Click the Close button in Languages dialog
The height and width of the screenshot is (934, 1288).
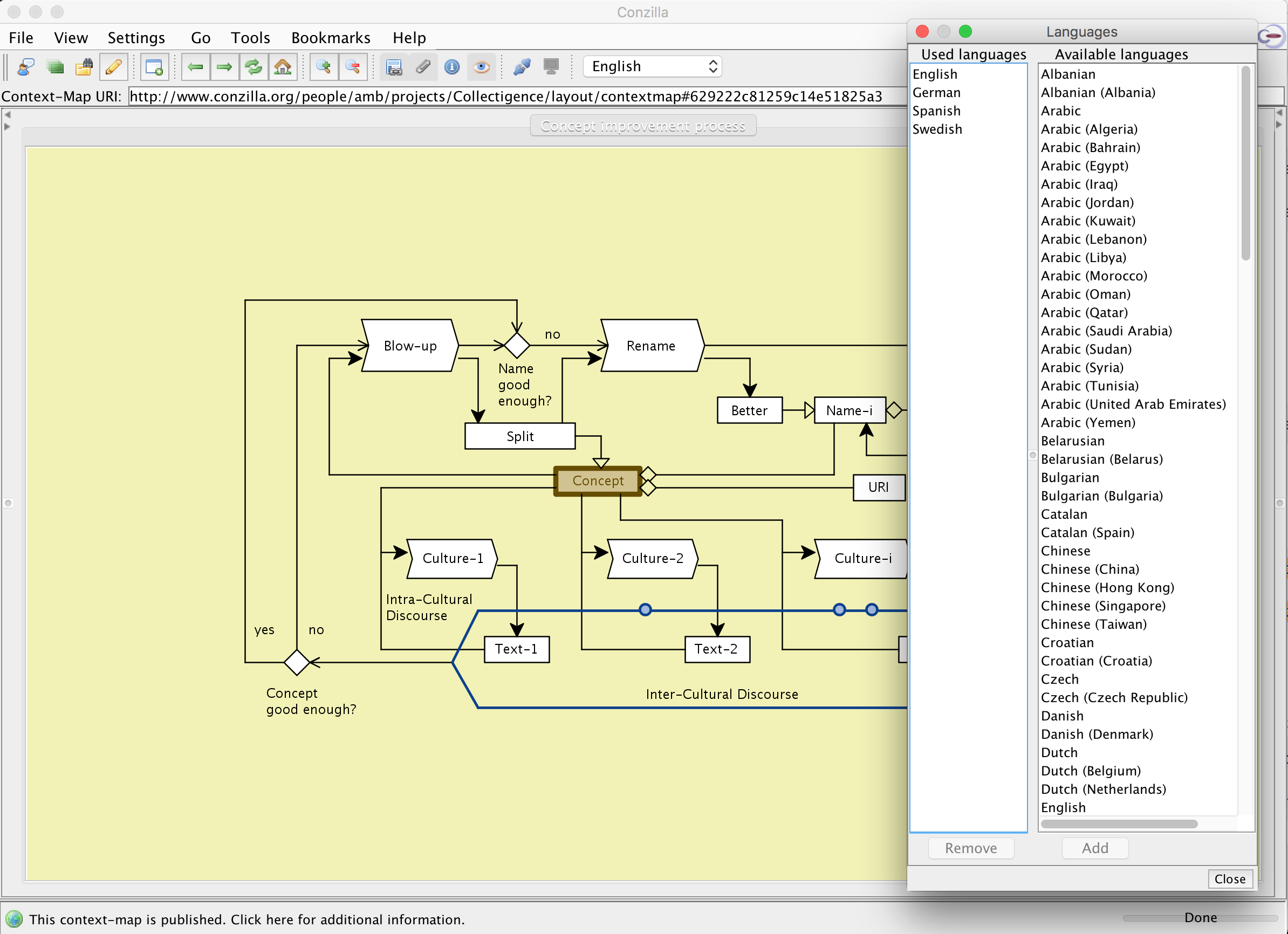[1229, 878]
